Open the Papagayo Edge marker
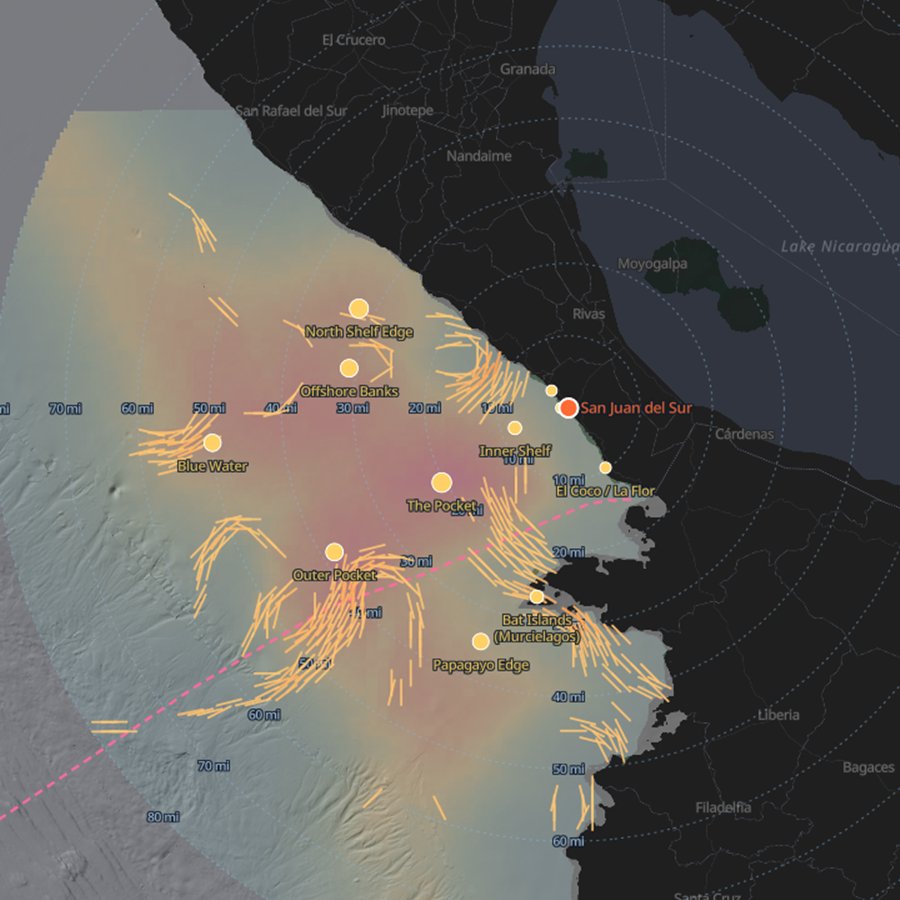The image size is (900, 900). pyautogui.click(x=481, y=641)
